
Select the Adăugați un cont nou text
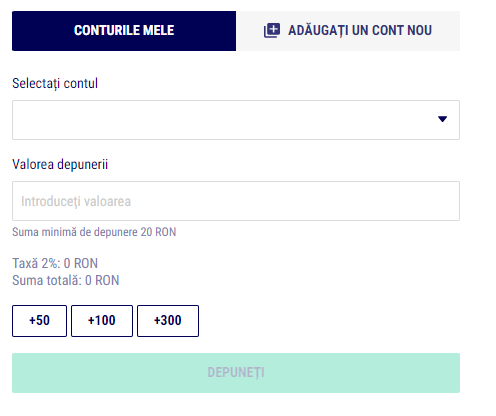(360, 30)
